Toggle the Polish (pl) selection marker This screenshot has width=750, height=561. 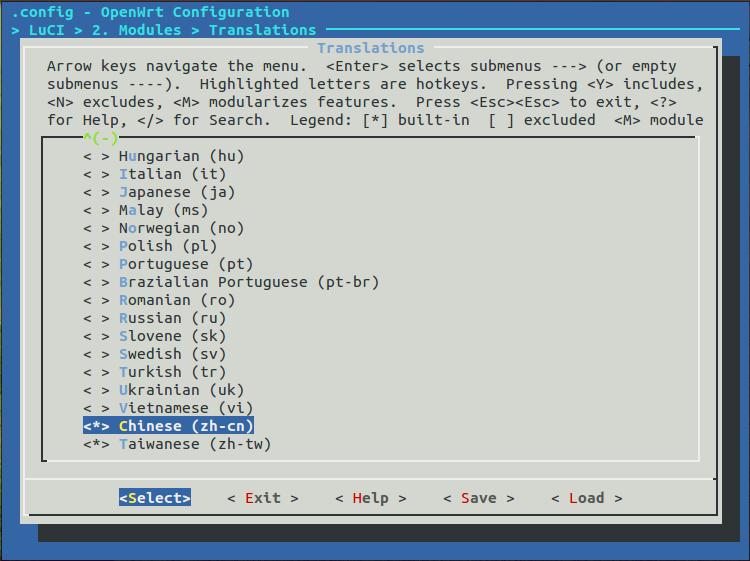coord(97,246)
